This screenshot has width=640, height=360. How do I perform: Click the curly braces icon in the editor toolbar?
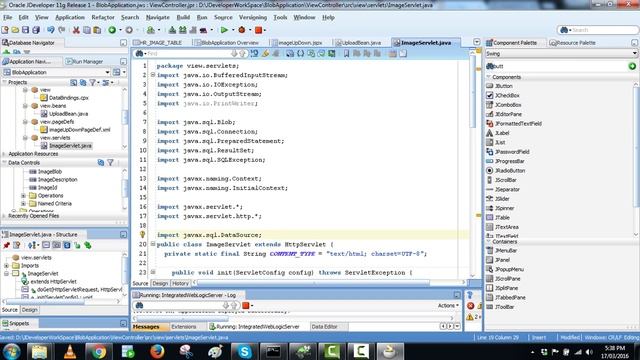point(300,53)
